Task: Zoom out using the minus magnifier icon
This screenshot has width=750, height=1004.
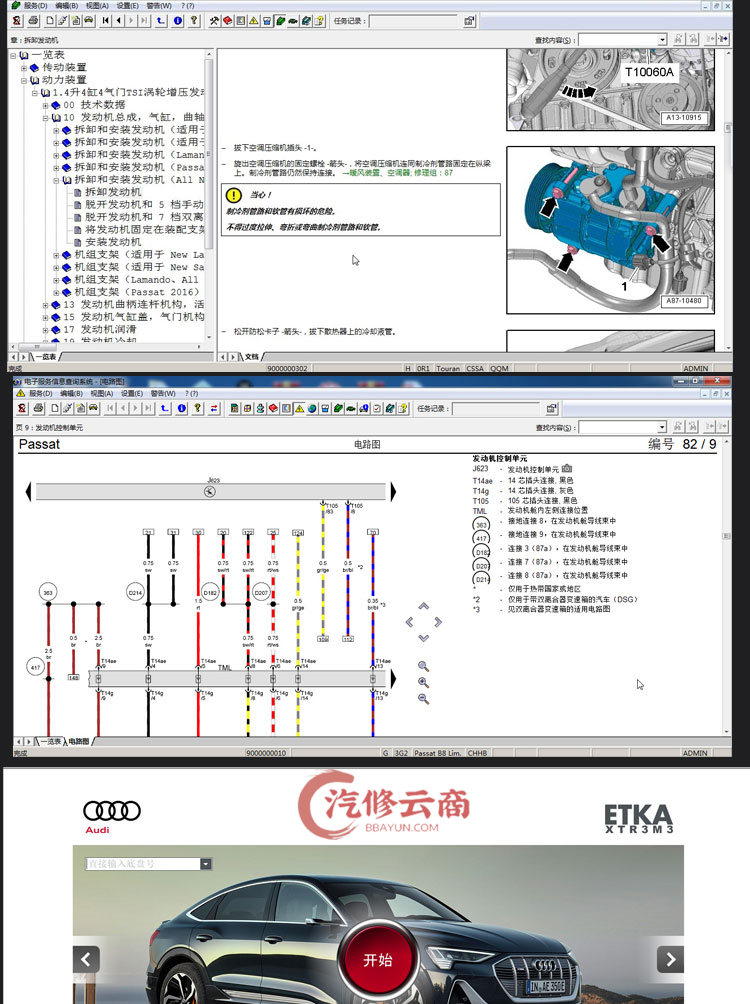Action: [x=423, y=699]
